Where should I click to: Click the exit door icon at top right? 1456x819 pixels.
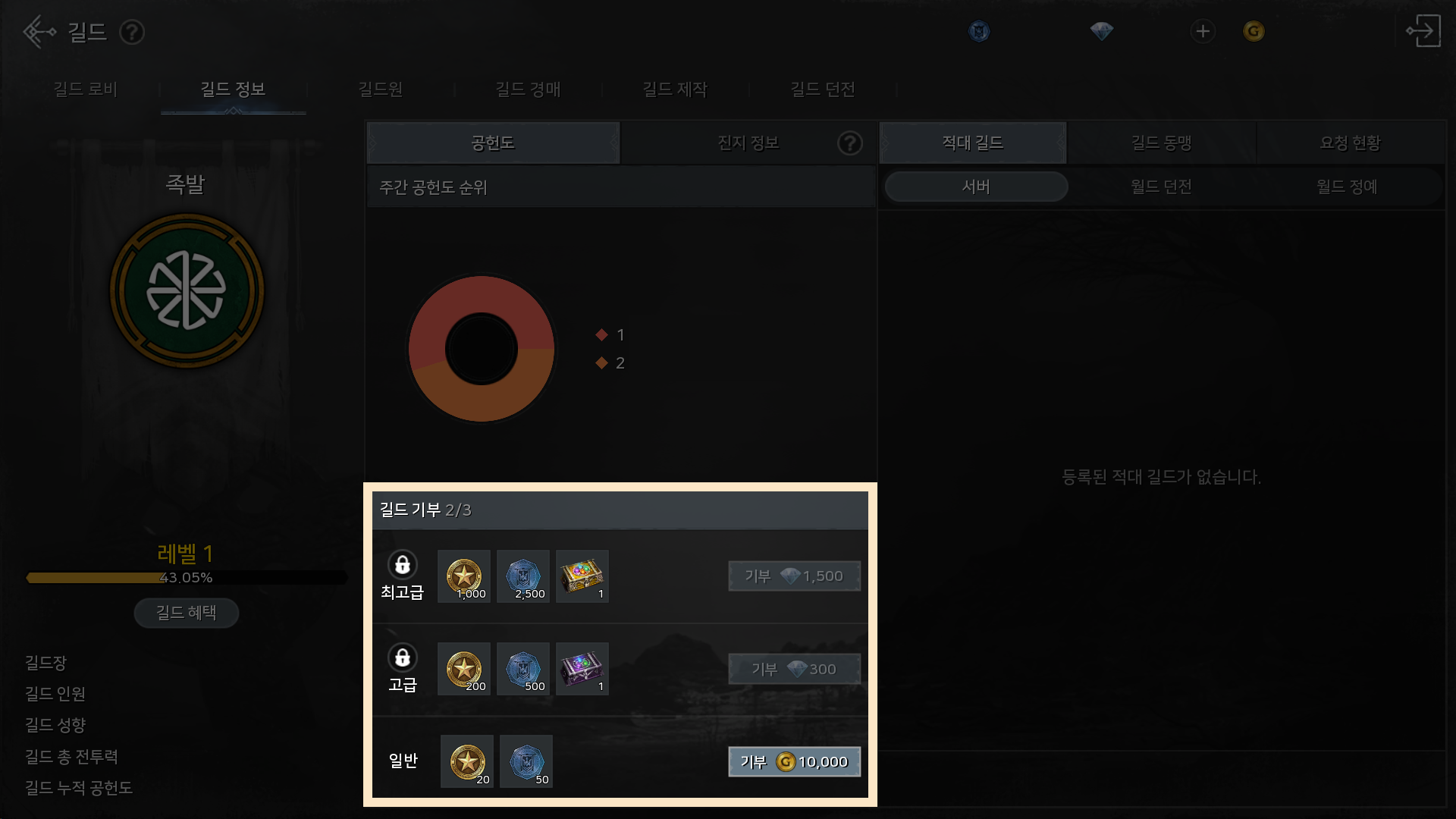pyautogui.click(x=1423, y=31)
